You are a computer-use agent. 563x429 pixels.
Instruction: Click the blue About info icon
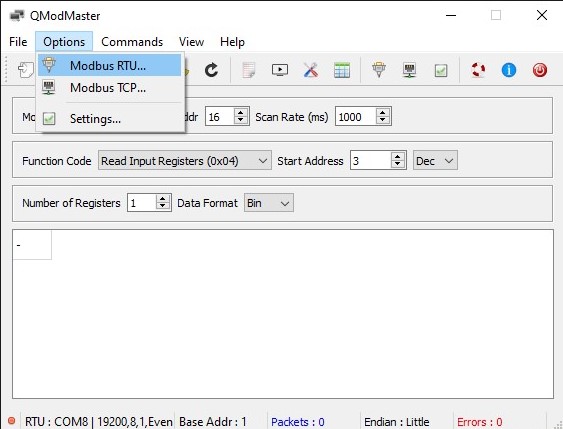click(509, 70)
